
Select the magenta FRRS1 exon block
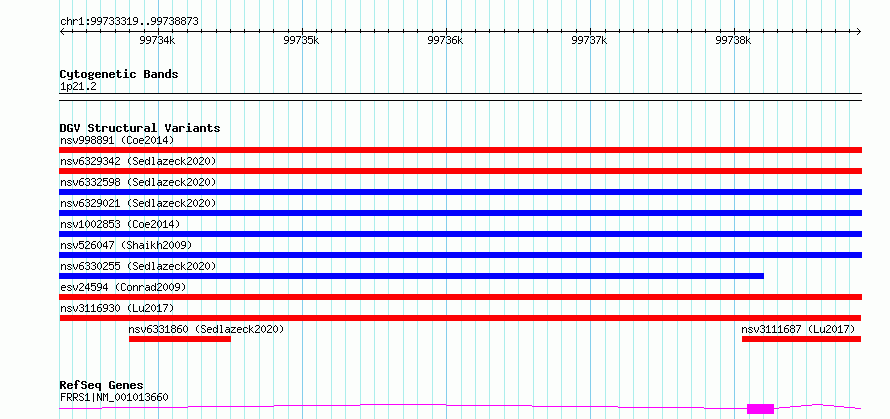click(x=761, y=409)
